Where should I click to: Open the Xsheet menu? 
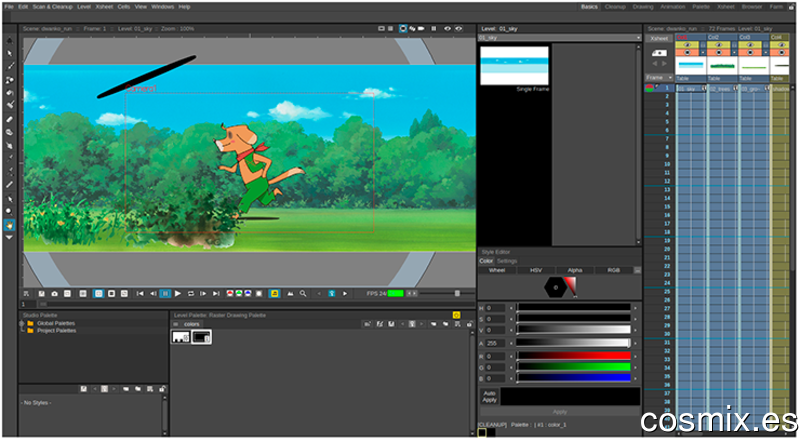(104, 7)
